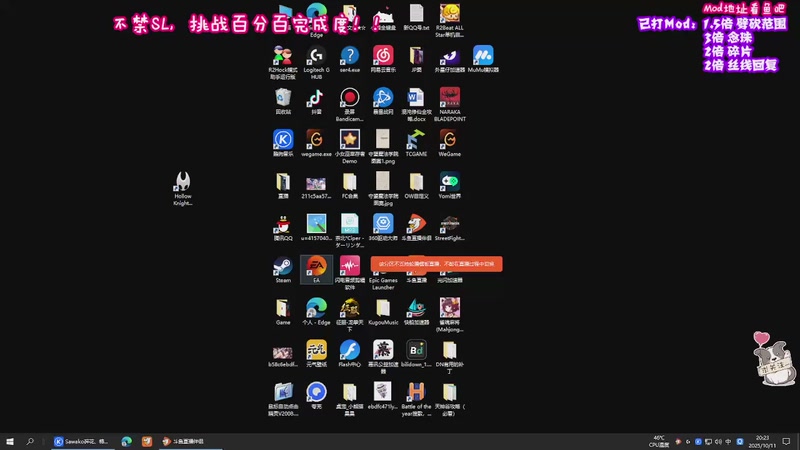Select the NetEase Cloud Music red icon
Image resolution: width=800 pixels, height=450 pixels.
[x=383, y=59]
